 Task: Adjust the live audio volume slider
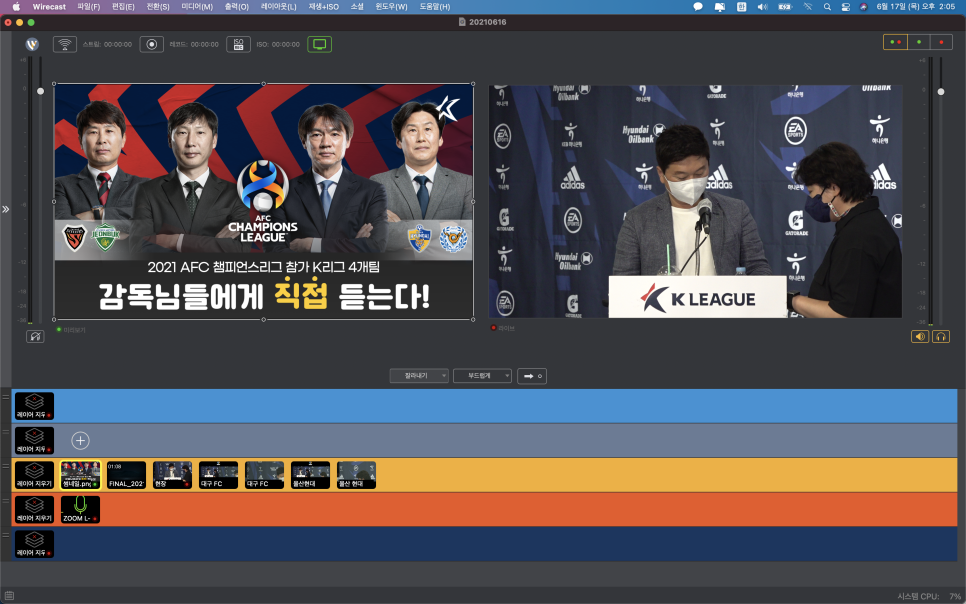[x=941, y=91]
